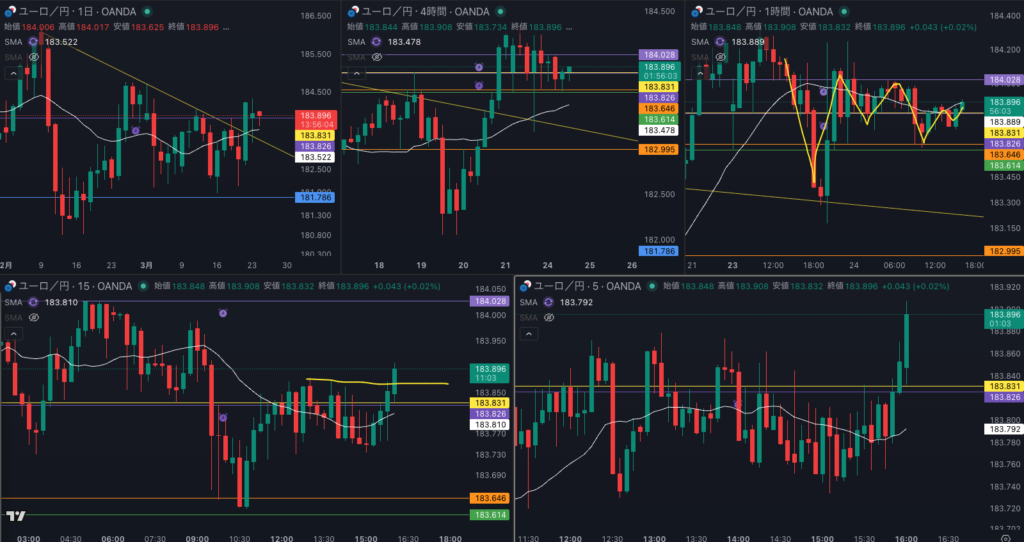Image resolution: width=1024 pixels, height=542 pixels.
Task: Click the yellow 183.831 price label in 5-minute chart
Action: click(x=1002, y=387)
